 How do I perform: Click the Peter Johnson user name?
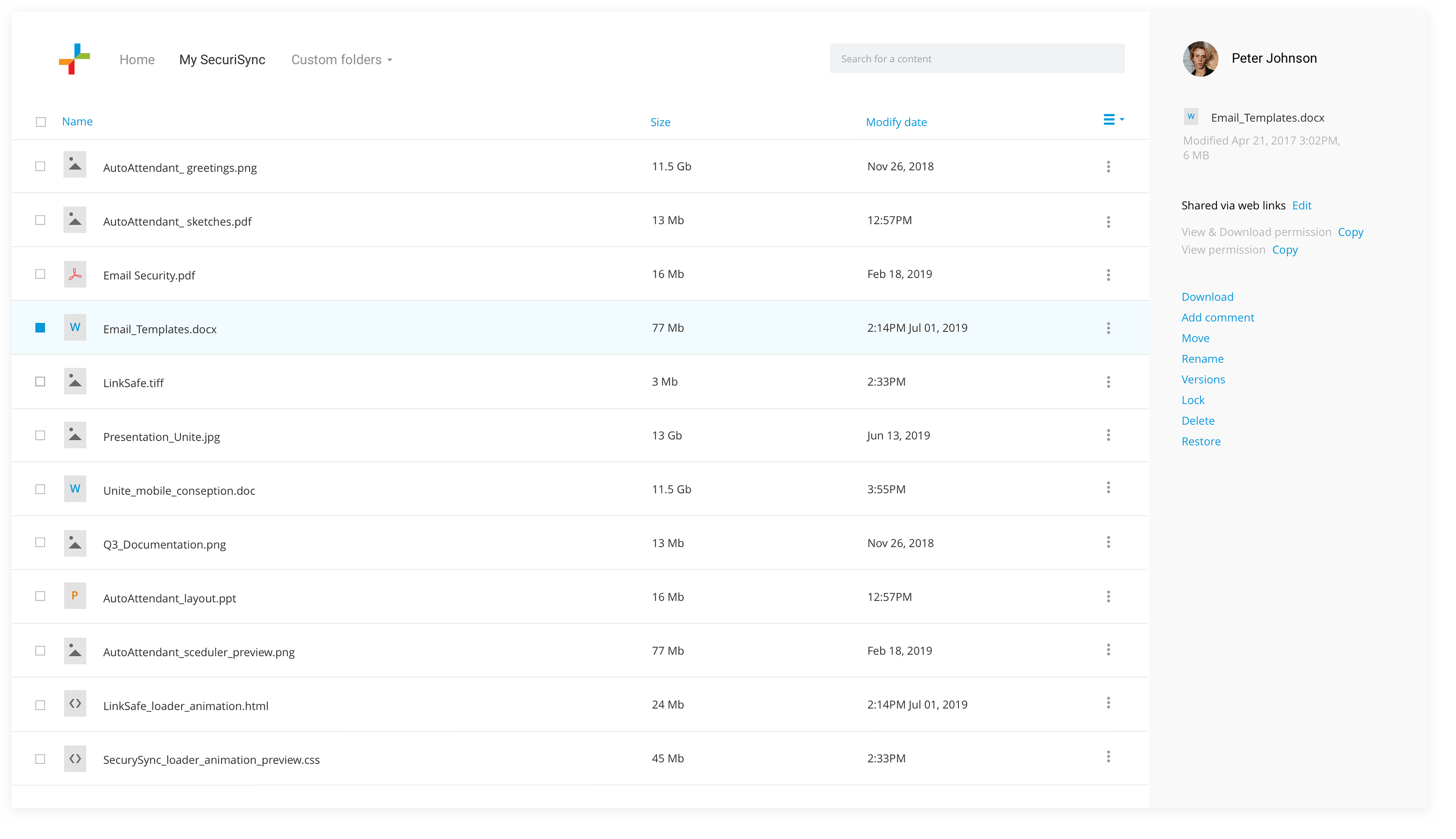pos(1274,58)
